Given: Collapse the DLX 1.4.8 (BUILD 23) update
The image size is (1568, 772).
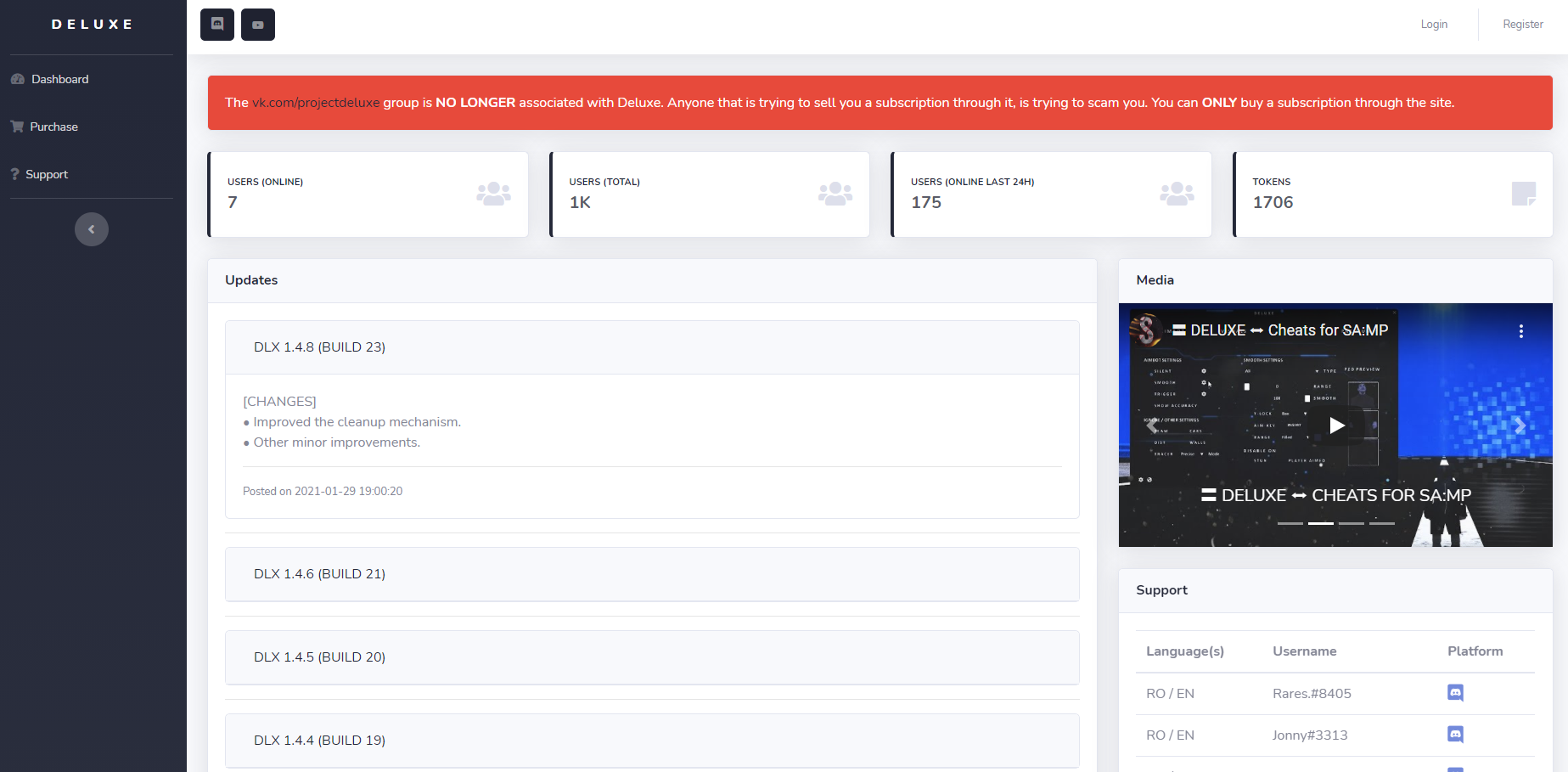Looking at the screenshot, I should (x=319, y=347).
